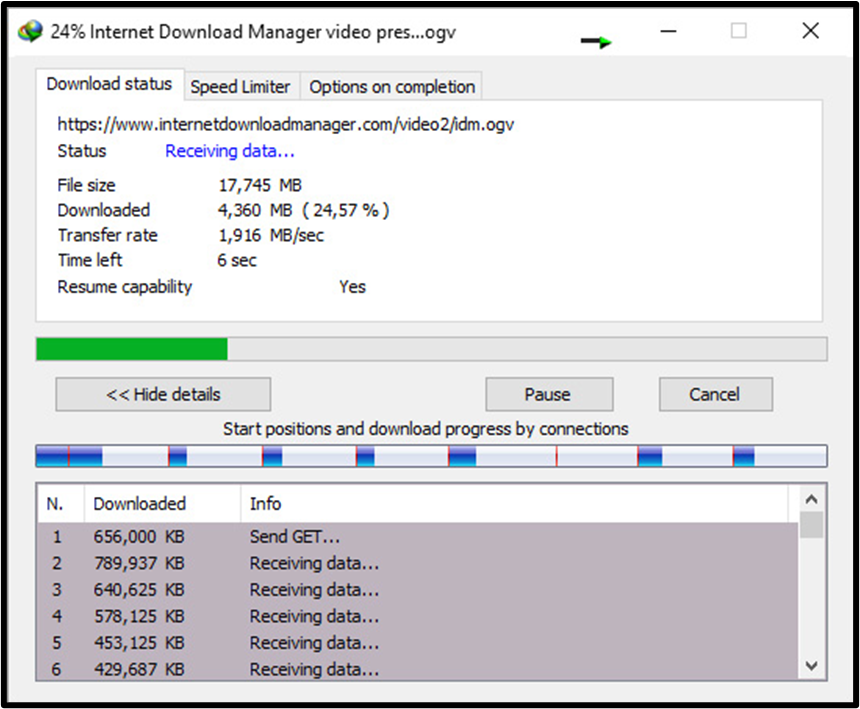Click the Resume capability label

pos(125,287)
